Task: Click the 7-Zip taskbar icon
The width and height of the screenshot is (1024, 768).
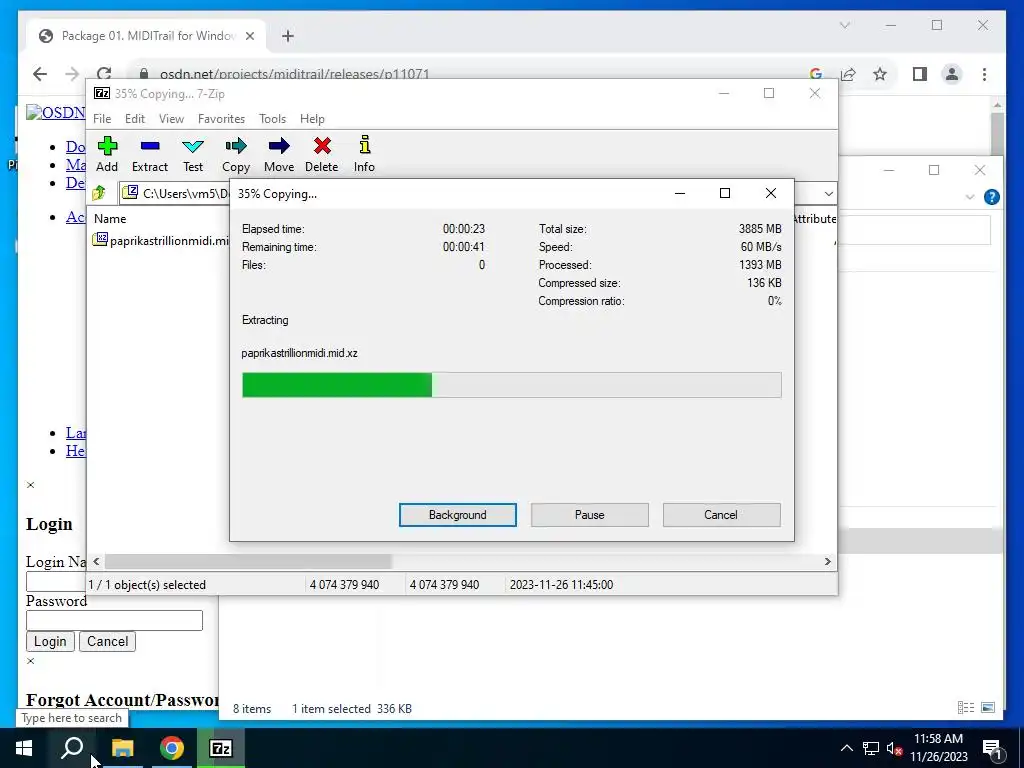Action: [221, 748]
